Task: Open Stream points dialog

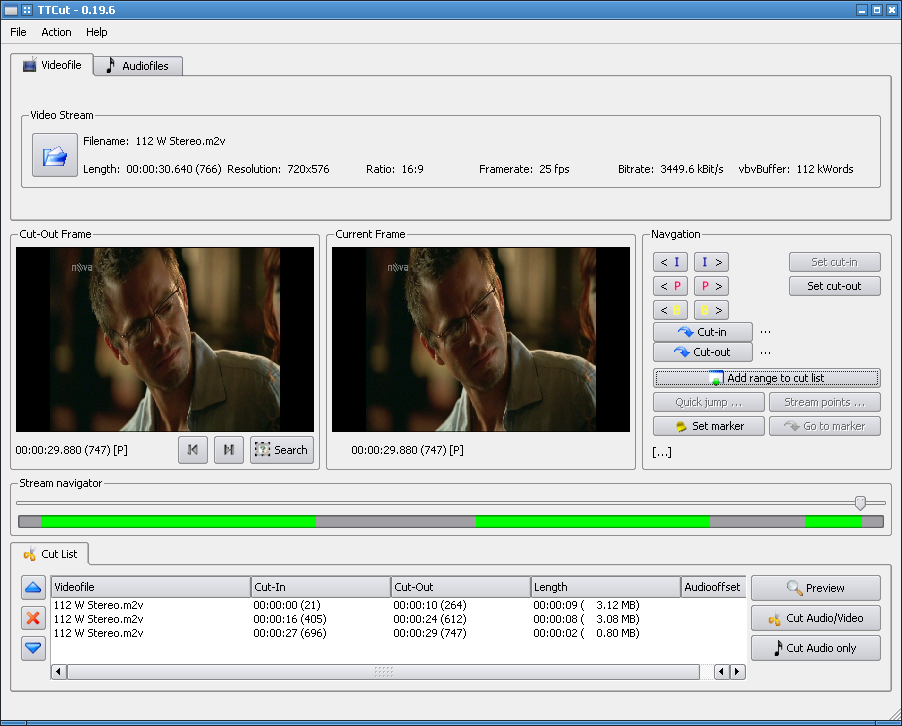Action: [825, 402]
